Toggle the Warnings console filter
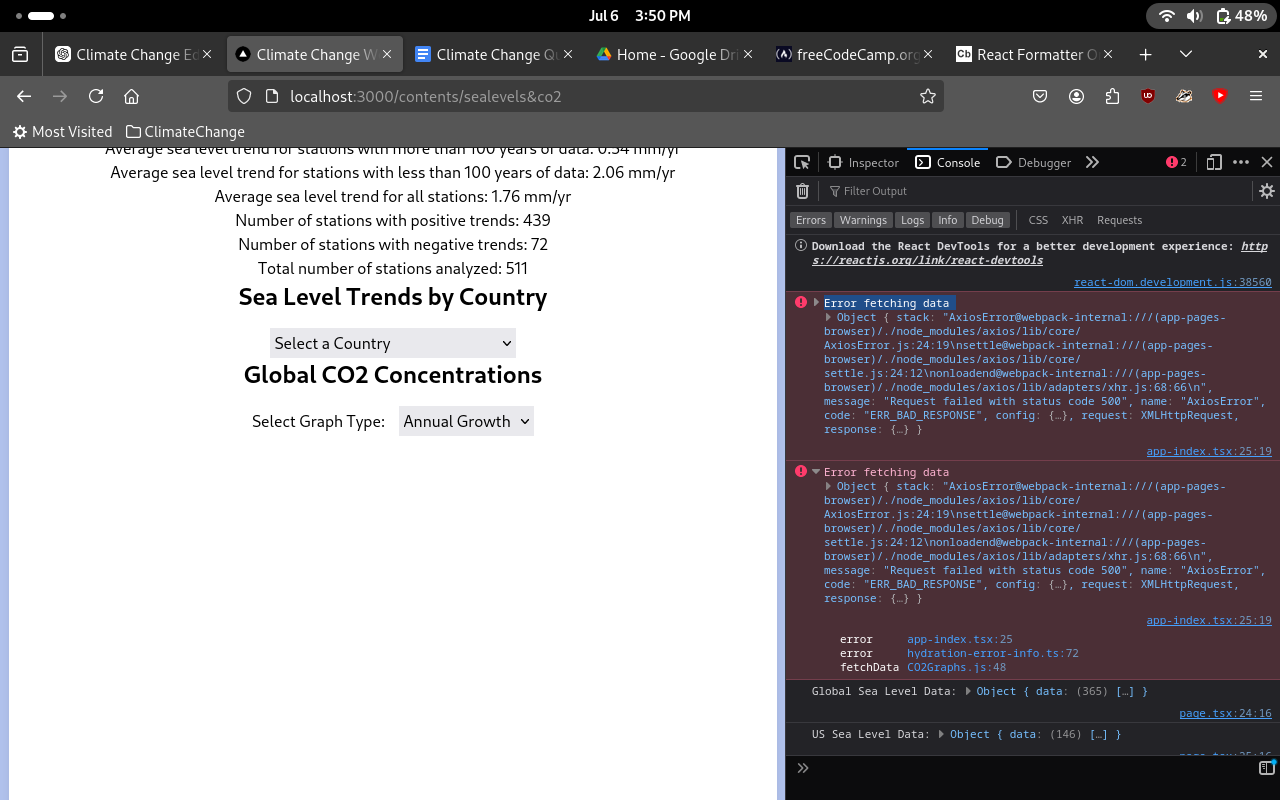The image size is (1280, 800). point(862,220)
